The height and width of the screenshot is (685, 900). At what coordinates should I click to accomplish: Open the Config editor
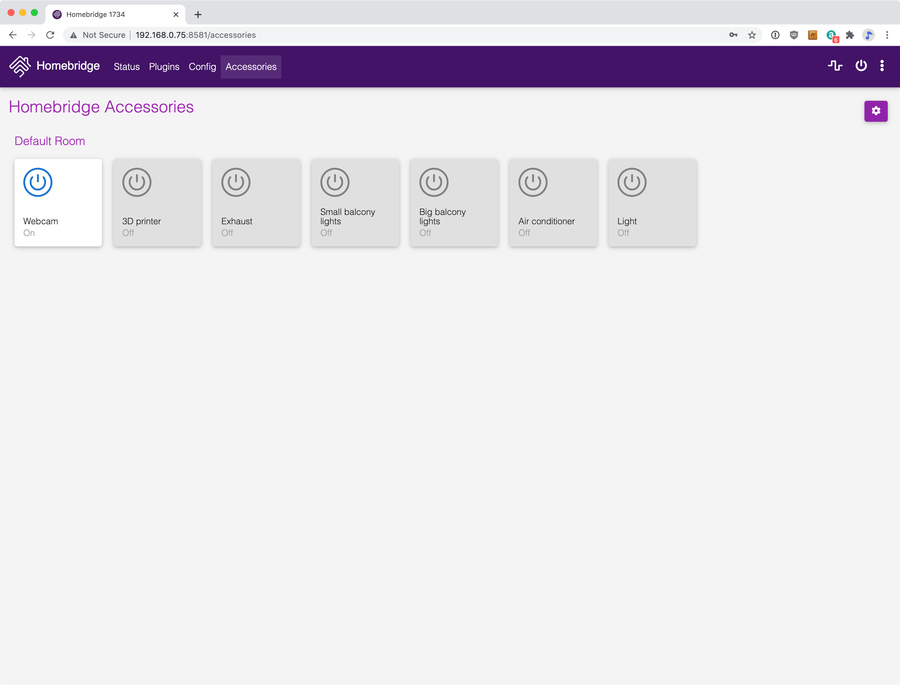tap(202, 67)
